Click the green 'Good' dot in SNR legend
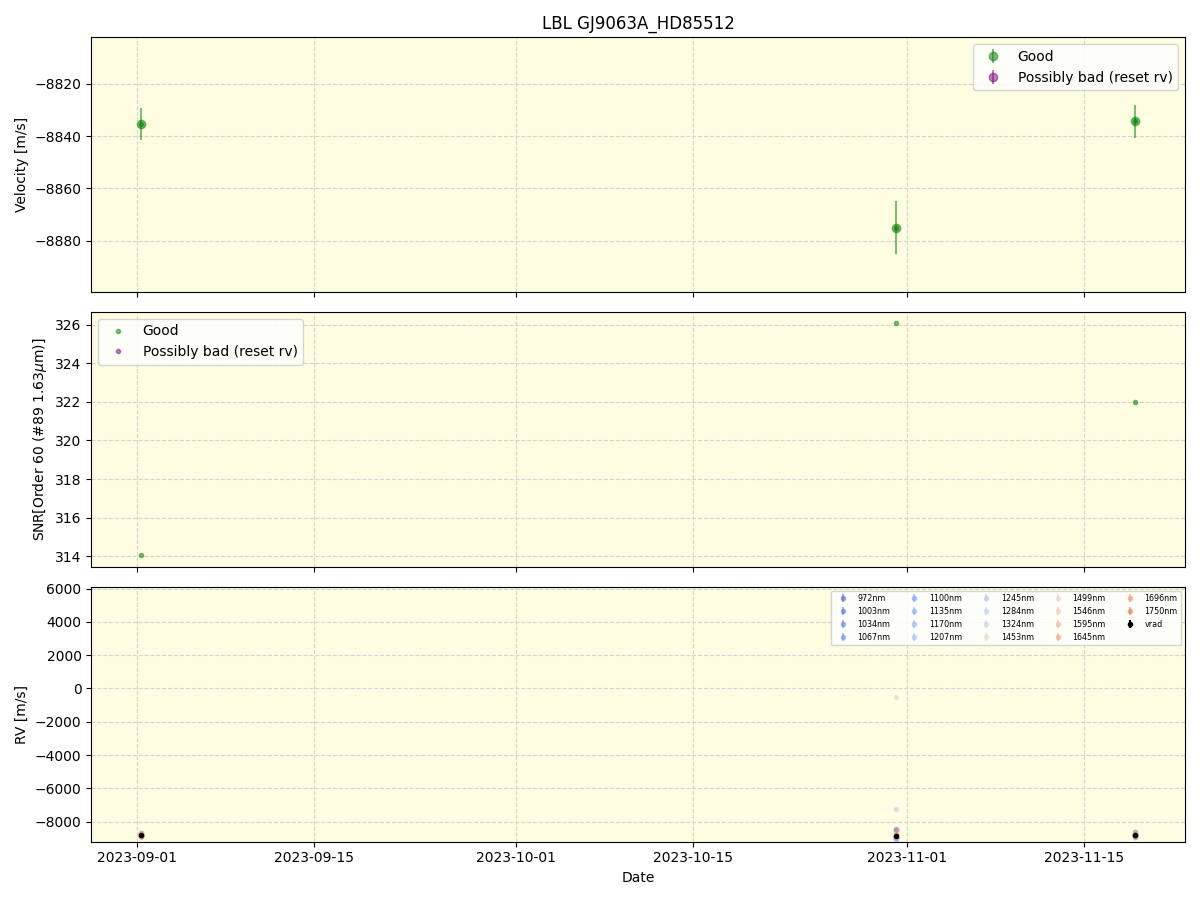The height and width of the screenshot is (900, 1200). pos(118,331)
